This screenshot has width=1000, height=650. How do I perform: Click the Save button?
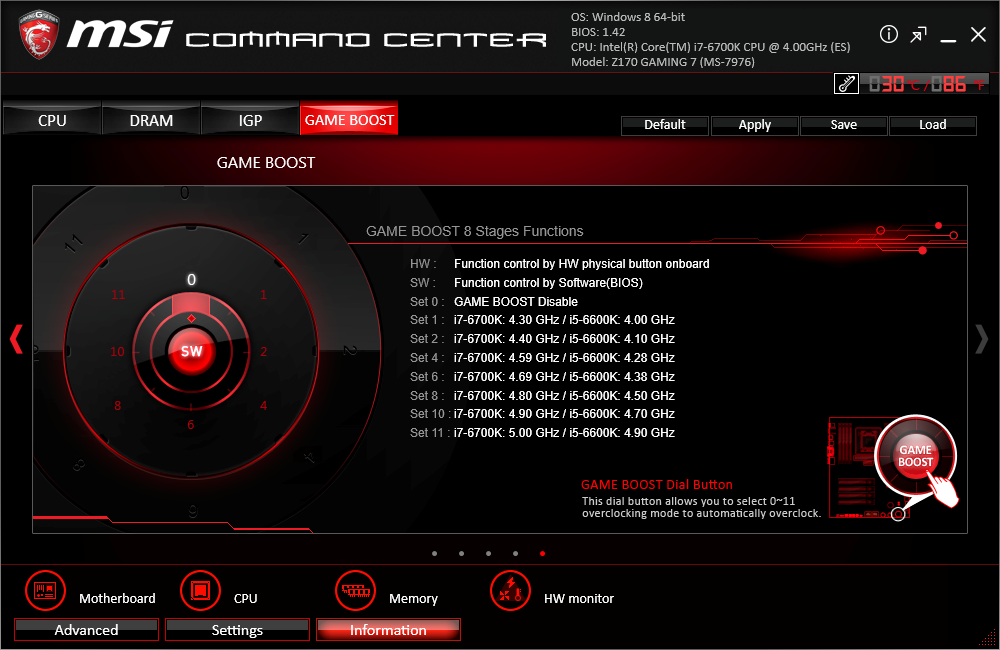tap(843, 125)
